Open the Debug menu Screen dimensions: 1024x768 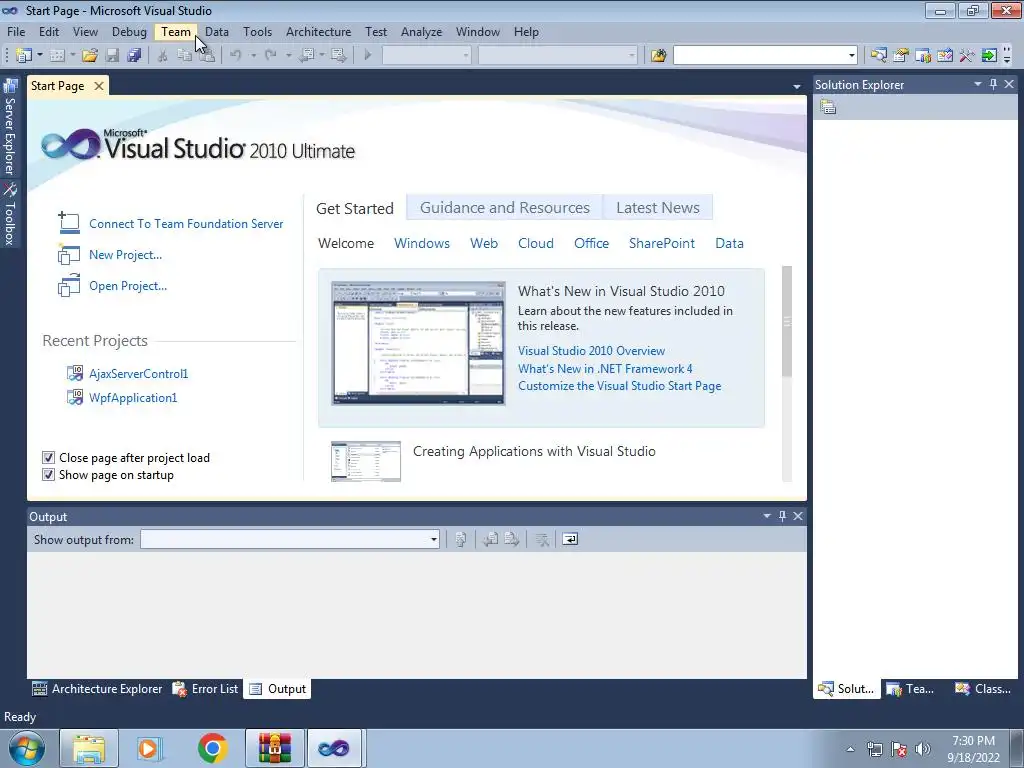click(129, 32)
